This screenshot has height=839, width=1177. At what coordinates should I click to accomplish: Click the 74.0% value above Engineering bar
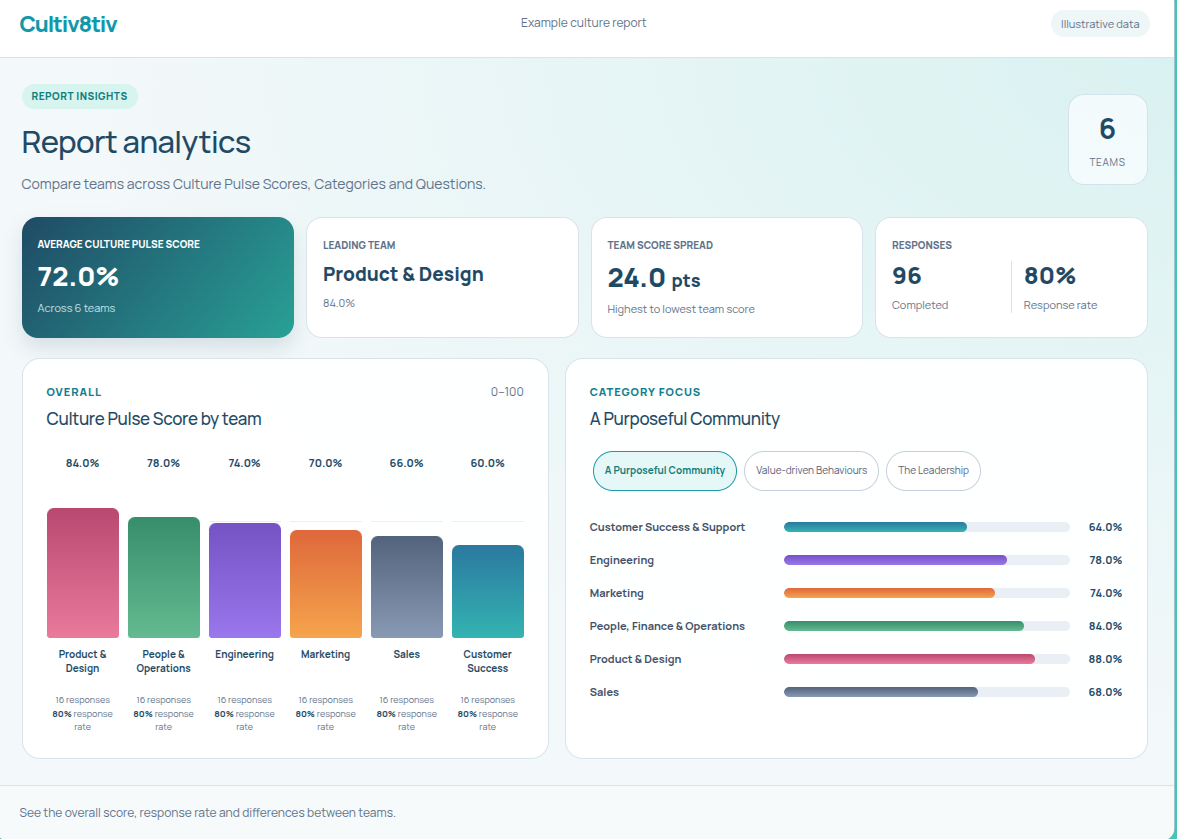coord(245,463)
